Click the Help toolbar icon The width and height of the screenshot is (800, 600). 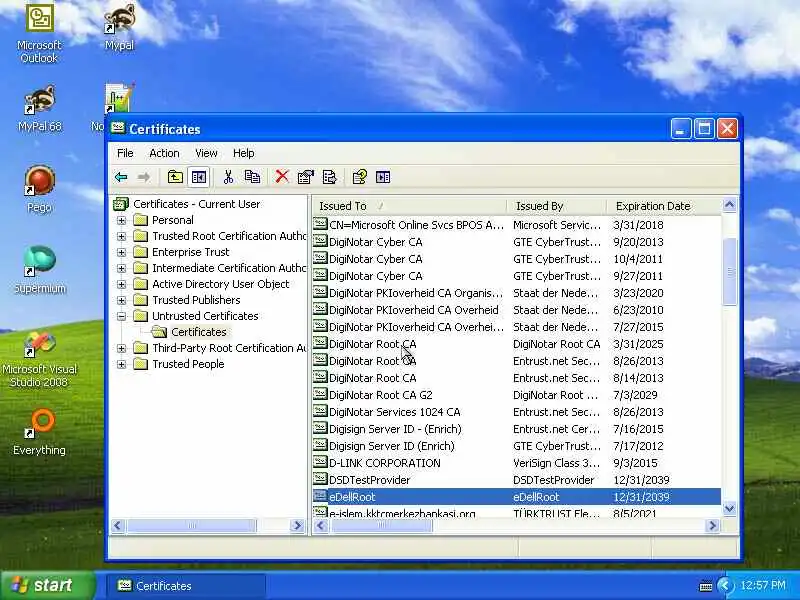(x=359, y=177)
